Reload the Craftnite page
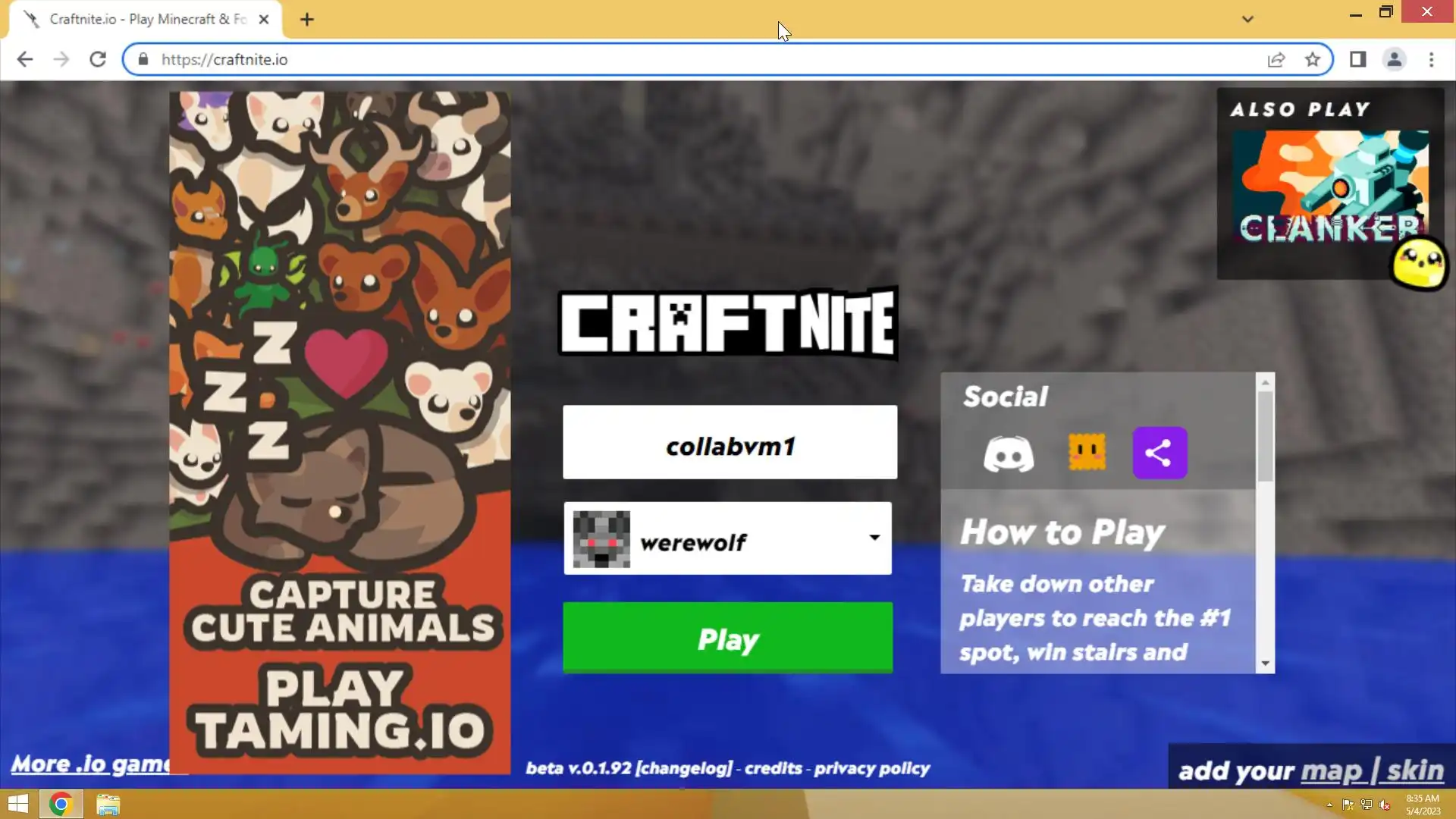Viewport: 1456px width, 819px height. pos(98,60)
